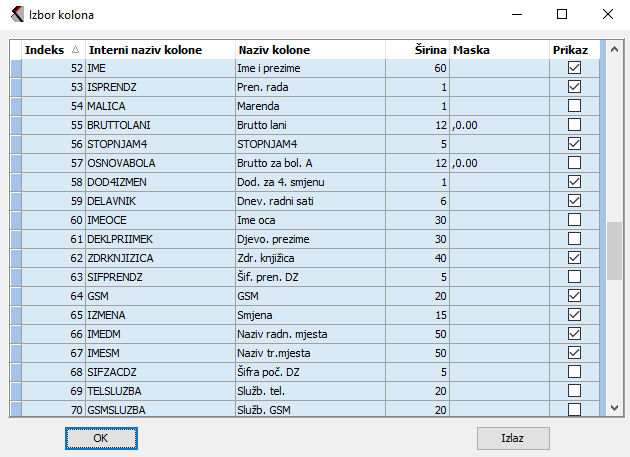Screen dimensions: 630x457
Task: Enable Prikaz checkbox for BRUTTOLANI row
Action: (574, 125)
